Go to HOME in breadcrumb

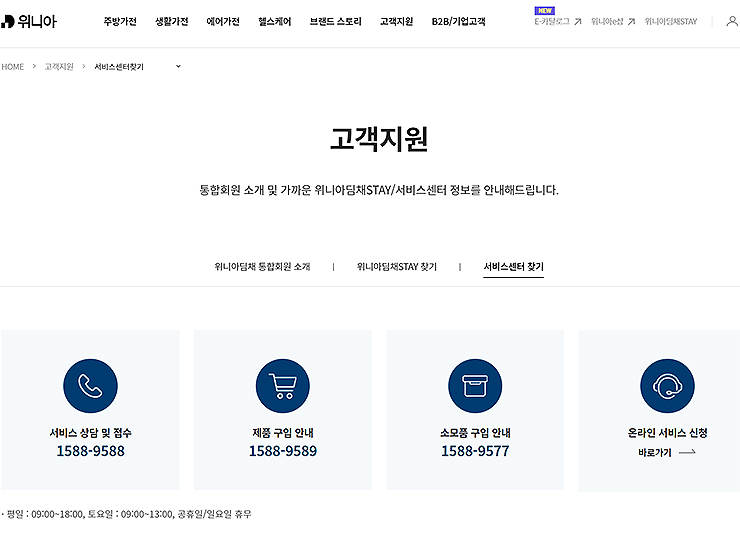13,67
